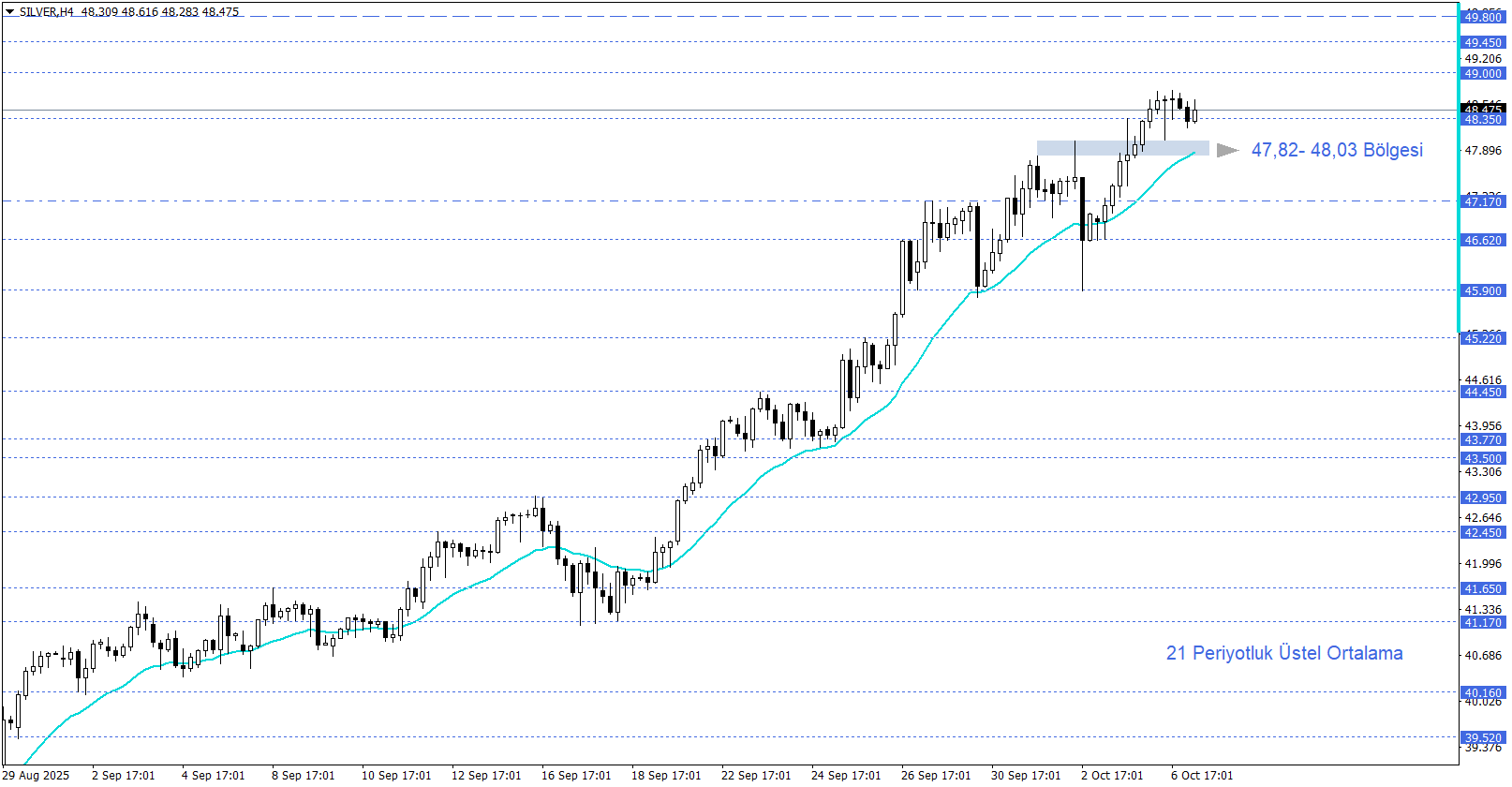Select the 42.950 price level tag
Viewport: 1512px width, 787px height.
1483,498
